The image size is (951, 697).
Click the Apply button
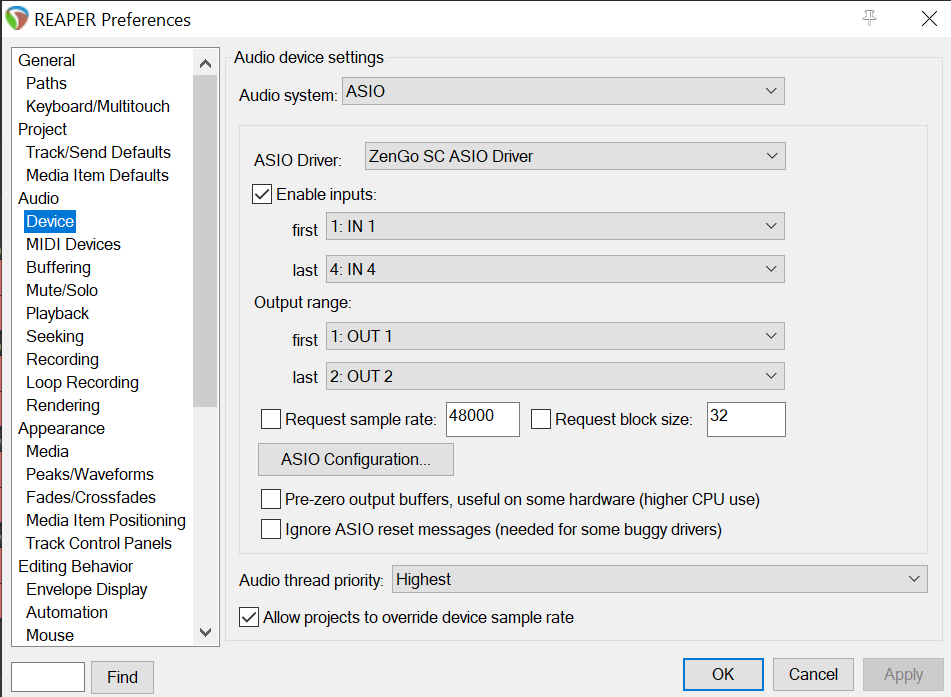tap(903, 675)
